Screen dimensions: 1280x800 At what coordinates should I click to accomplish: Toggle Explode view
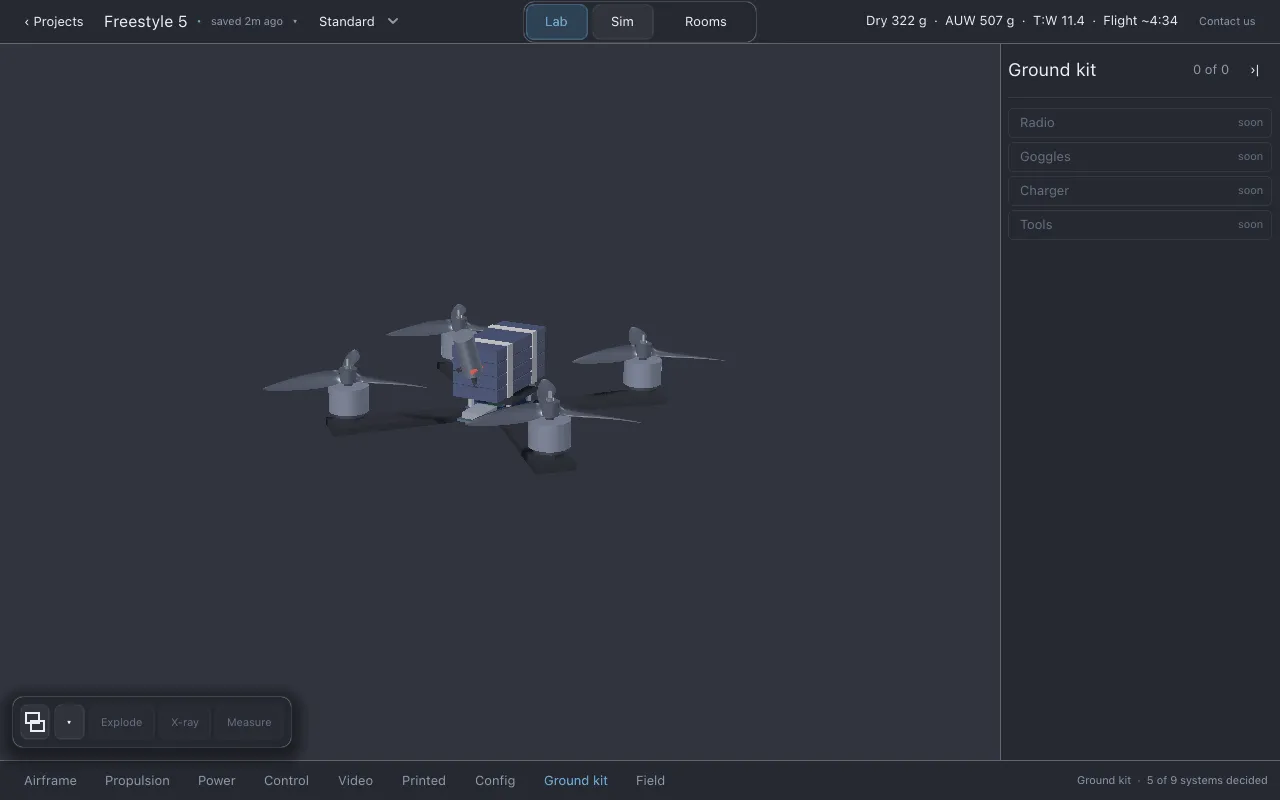121,722
